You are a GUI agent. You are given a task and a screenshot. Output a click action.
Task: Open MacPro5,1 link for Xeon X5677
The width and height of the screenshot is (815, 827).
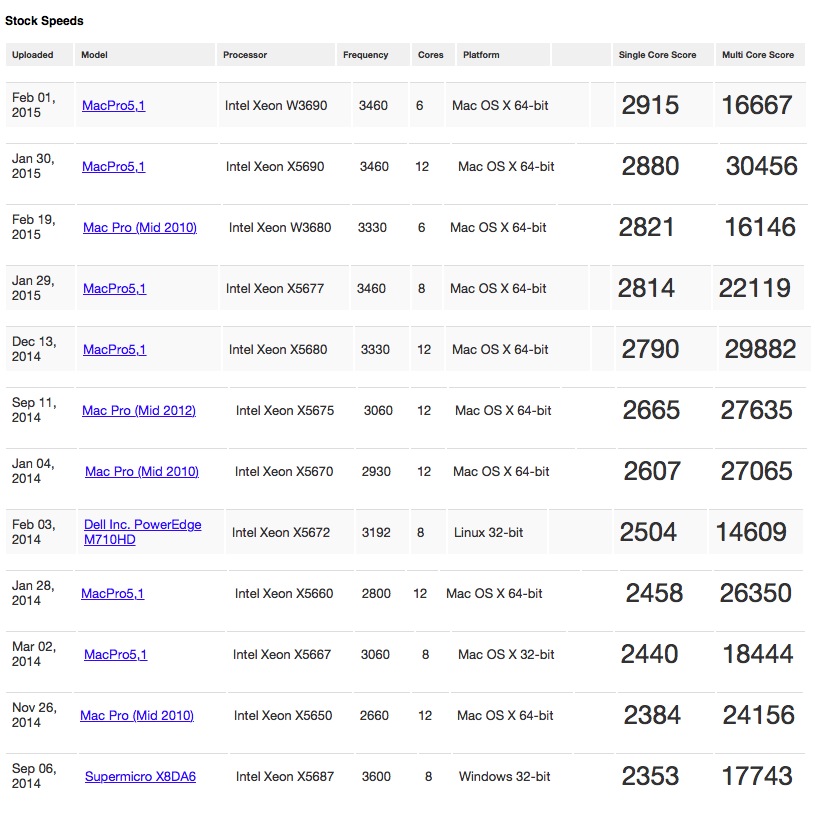pos(114,289)
